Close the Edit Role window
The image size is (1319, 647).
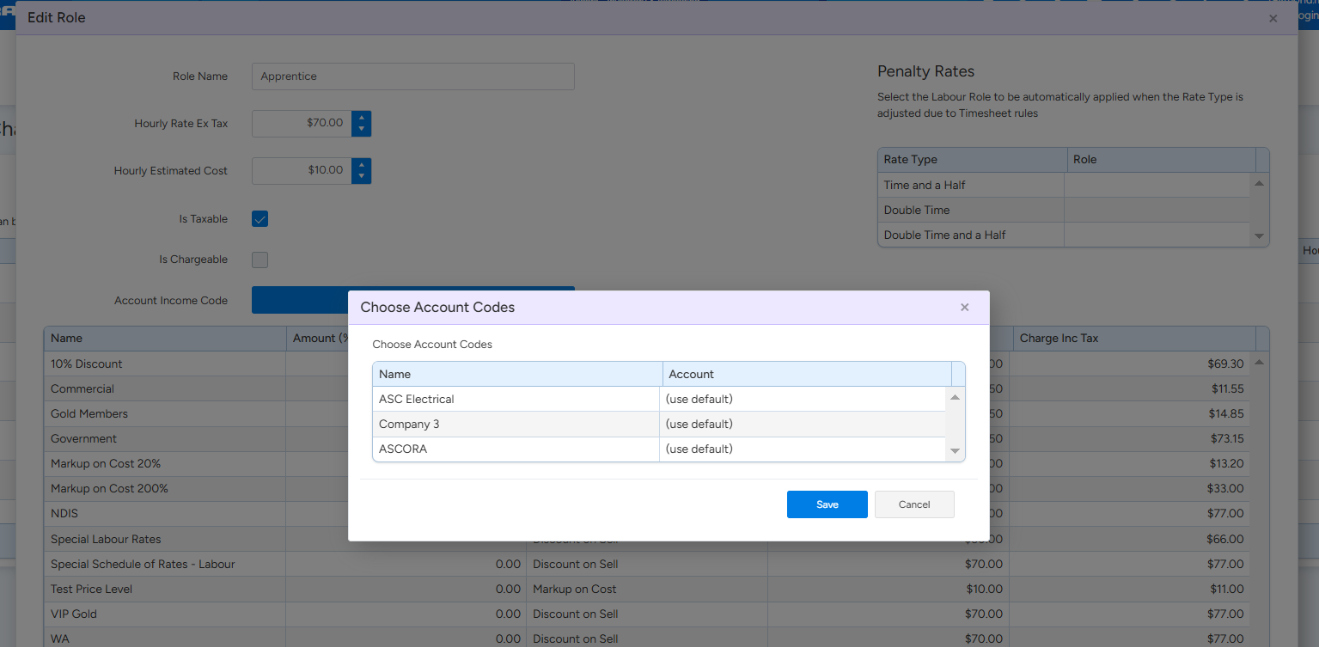tap(1272, 18)
